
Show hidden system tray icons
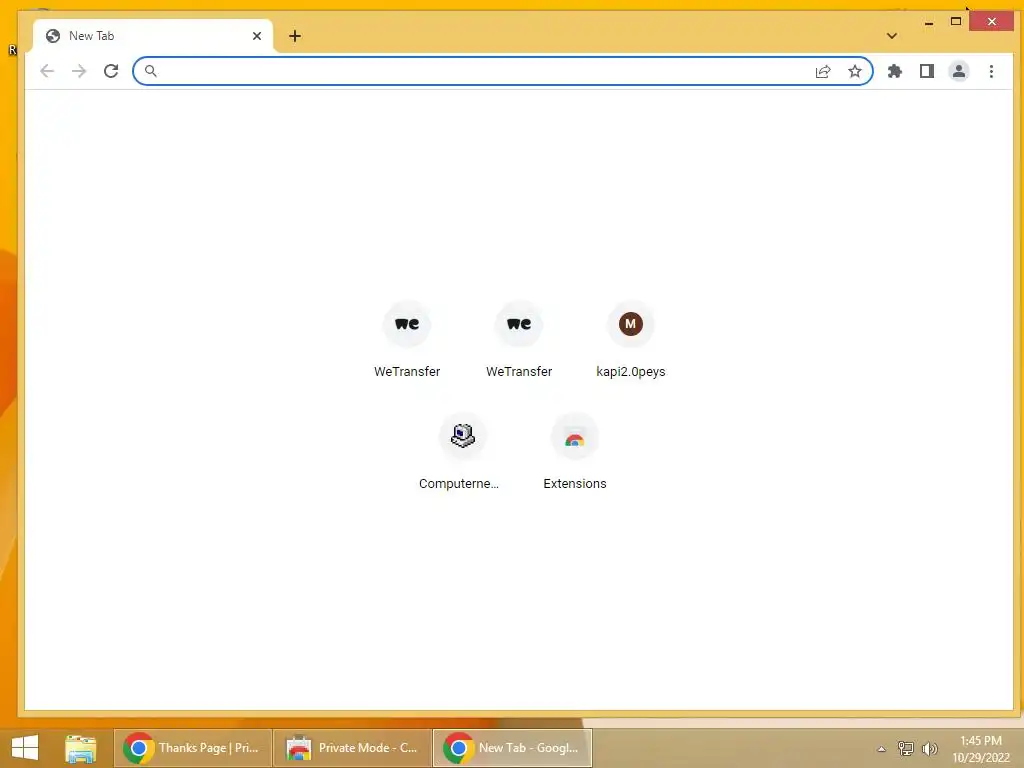[x=882, y=749]
